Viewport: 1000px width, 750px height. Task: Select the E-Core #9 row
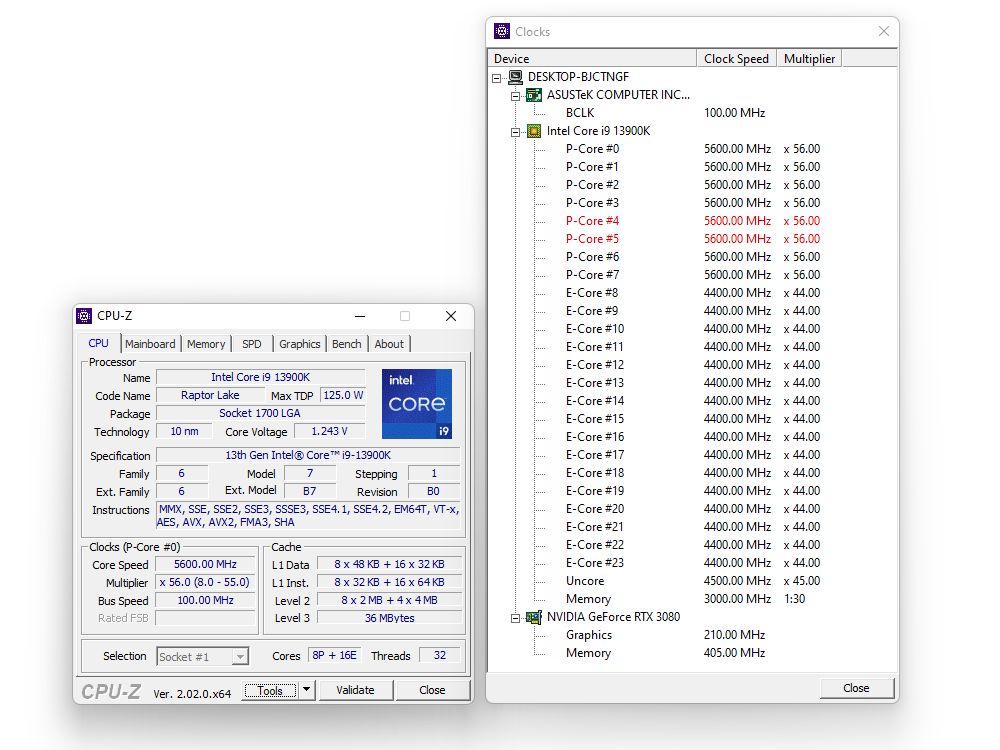(693, 311)
